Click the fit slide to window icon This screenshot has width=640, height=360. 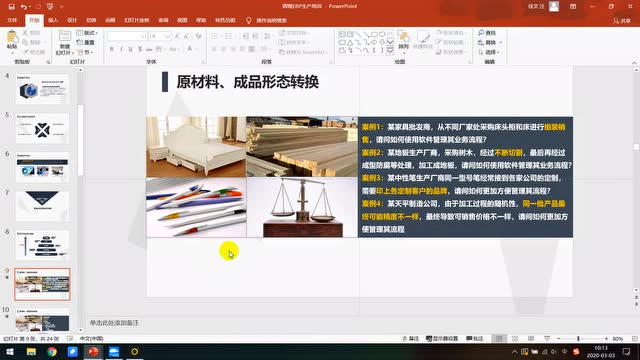pos(635,338)
